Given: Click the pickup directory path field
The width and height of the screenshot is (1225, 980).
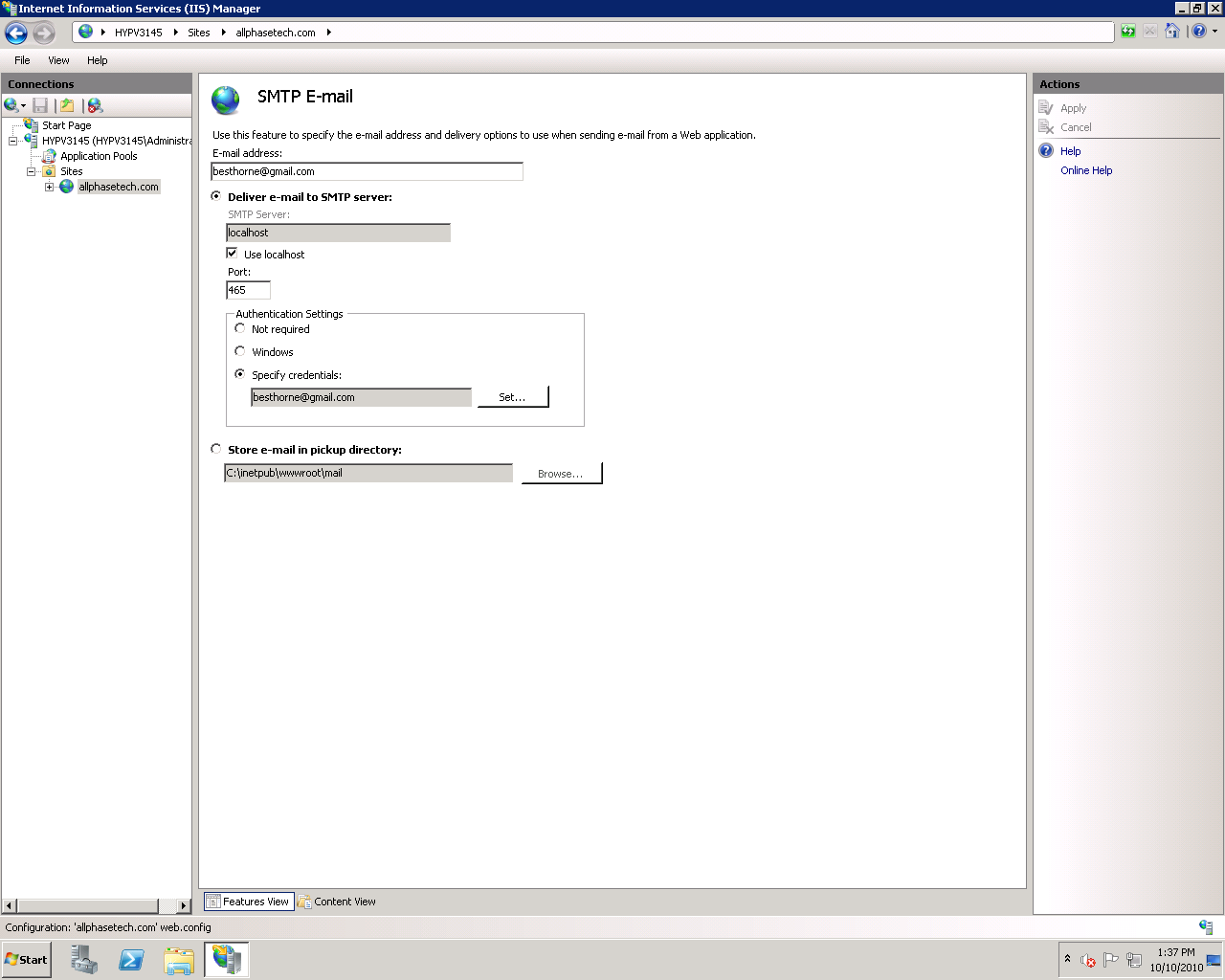Looking at the screenshot, I should pyautogui.click(x=368, y=473).
